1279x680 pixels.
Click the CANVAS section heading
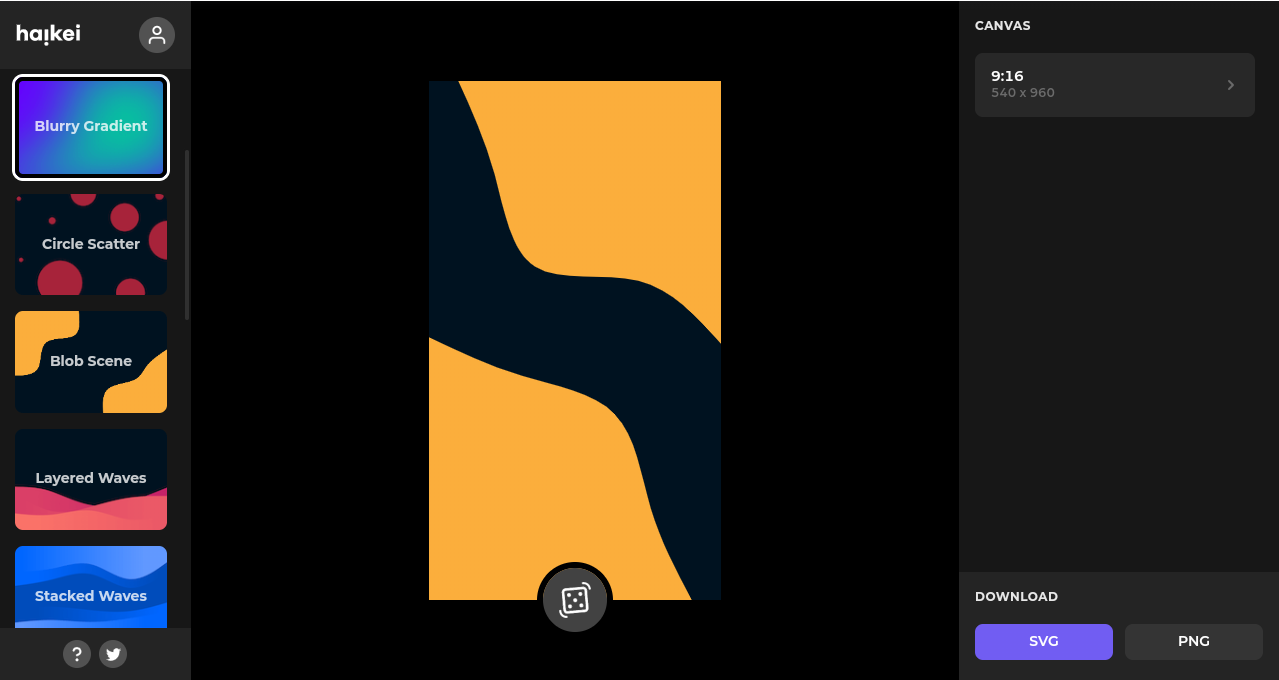point(1002,26)
